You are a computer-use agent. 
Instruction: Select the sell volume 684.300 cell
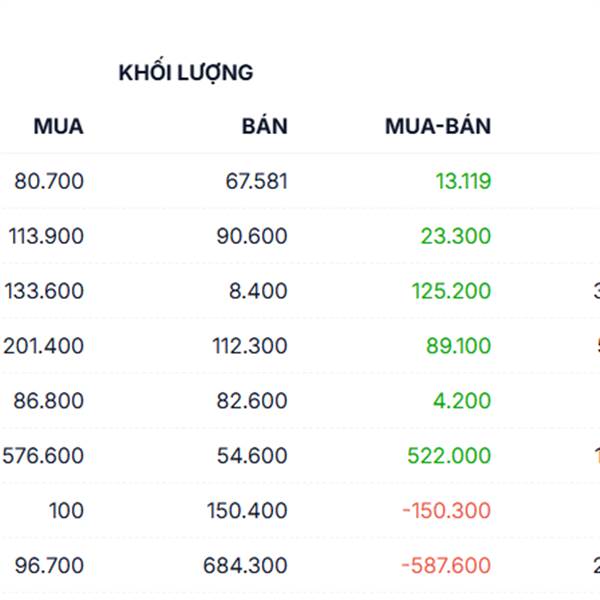(x=245, y=566)
